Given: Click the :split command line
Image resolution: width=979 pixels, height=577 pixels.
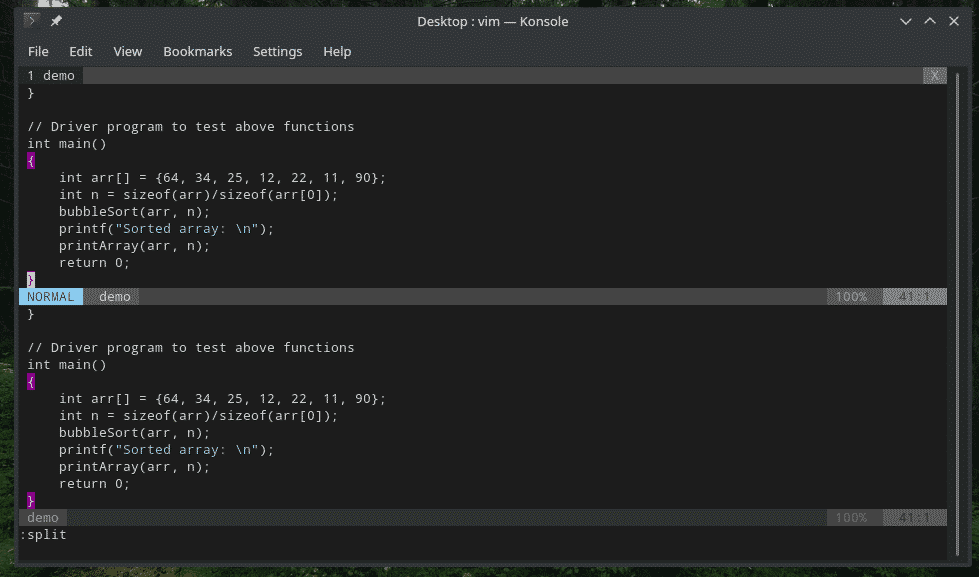Looking at the screenshot, I should 44,535.
